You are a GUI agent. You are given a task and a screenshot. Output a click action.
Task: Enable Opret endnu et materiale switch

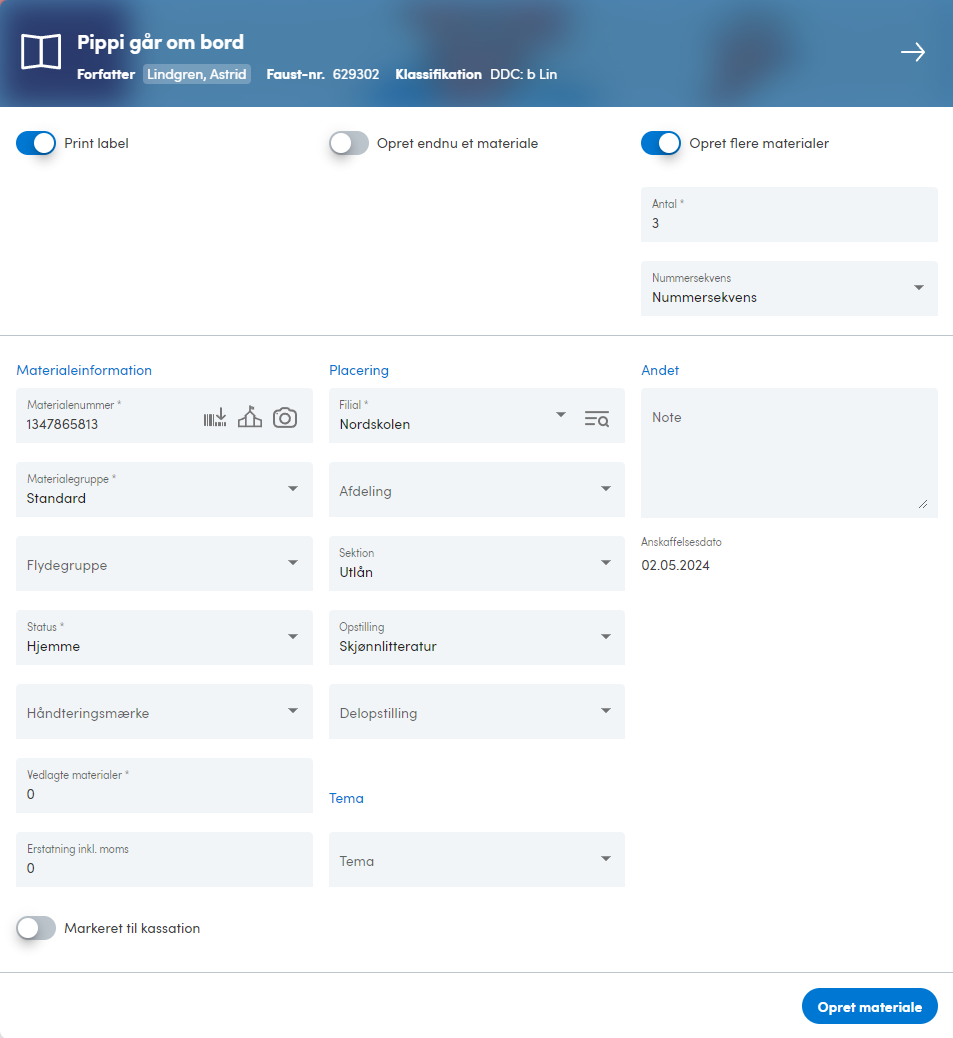(349, 143)
